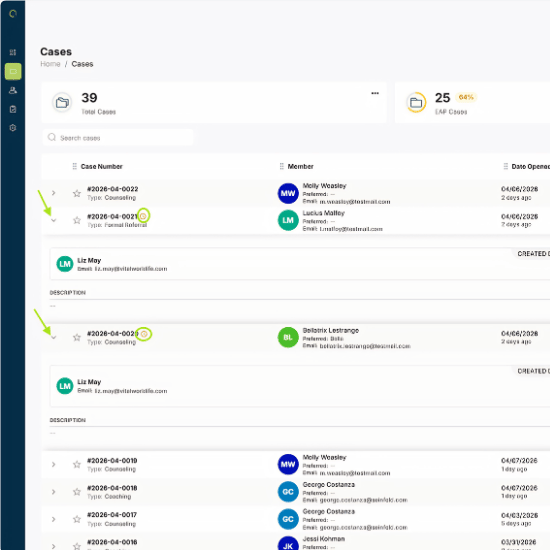Open the settings gear in sidebar

coord(13,128)
